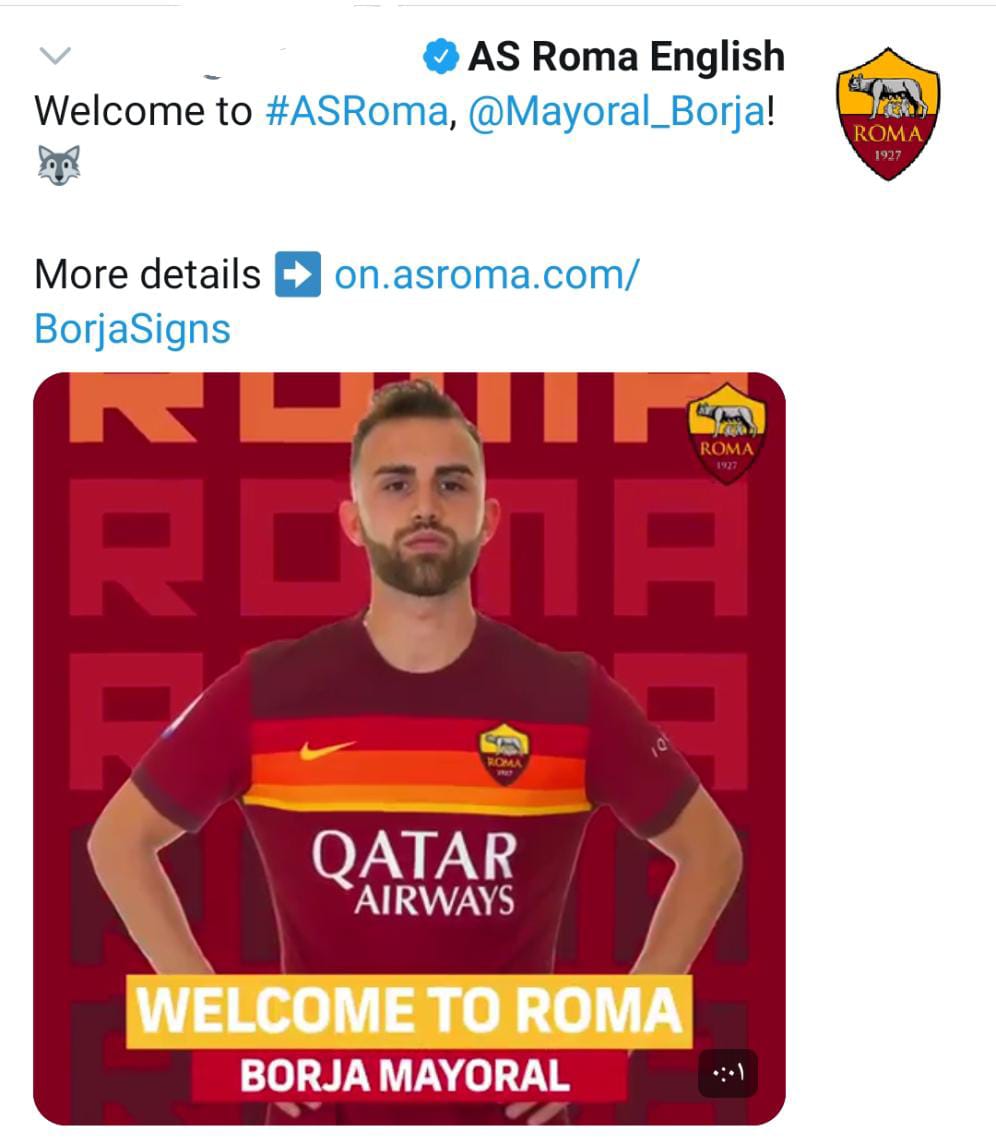Click the Nike swoosh logo on the shirt
Screen dimensions: 996x1140
(327, 750)
